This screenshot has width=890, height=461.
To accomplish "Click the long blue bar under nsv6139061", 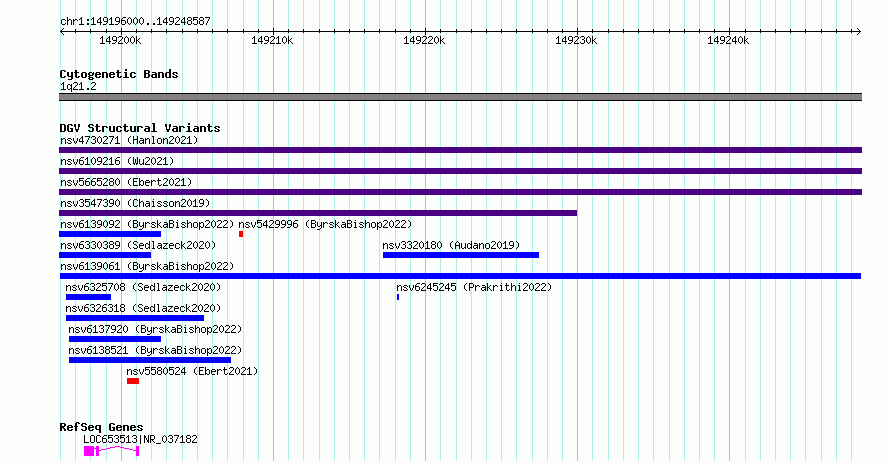I will coord(460,276).
